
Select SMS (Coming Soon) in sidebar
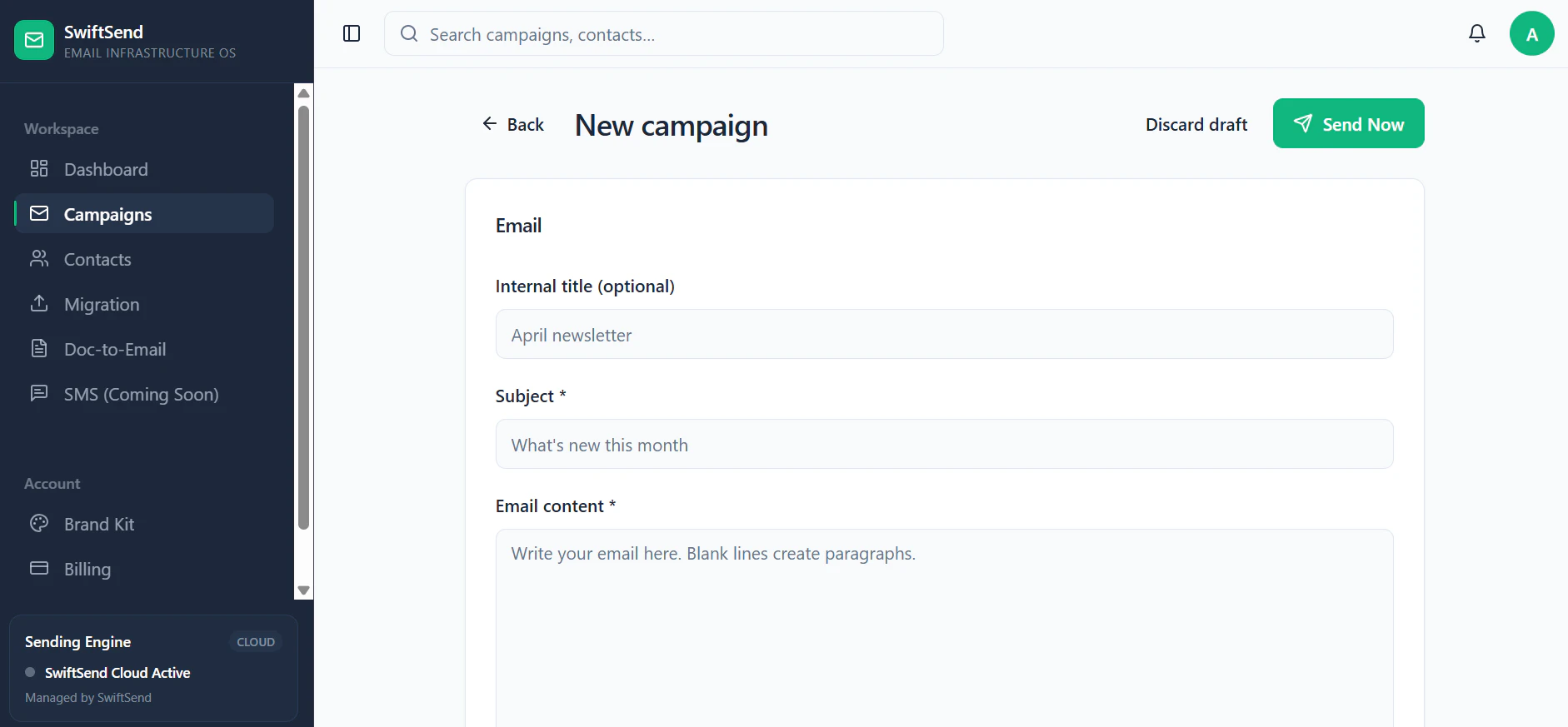pyautogui.click(x=144, y=394)
